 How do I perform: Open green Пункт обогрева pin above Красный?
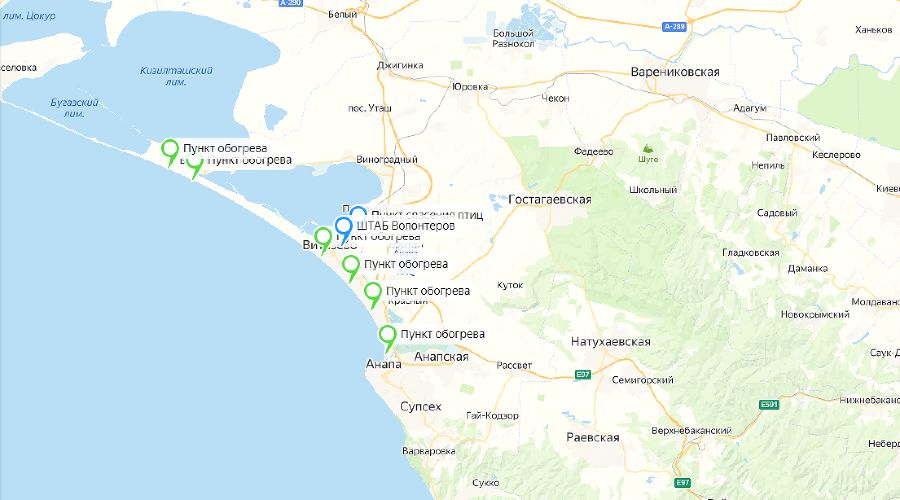click(x=373, y=295)
